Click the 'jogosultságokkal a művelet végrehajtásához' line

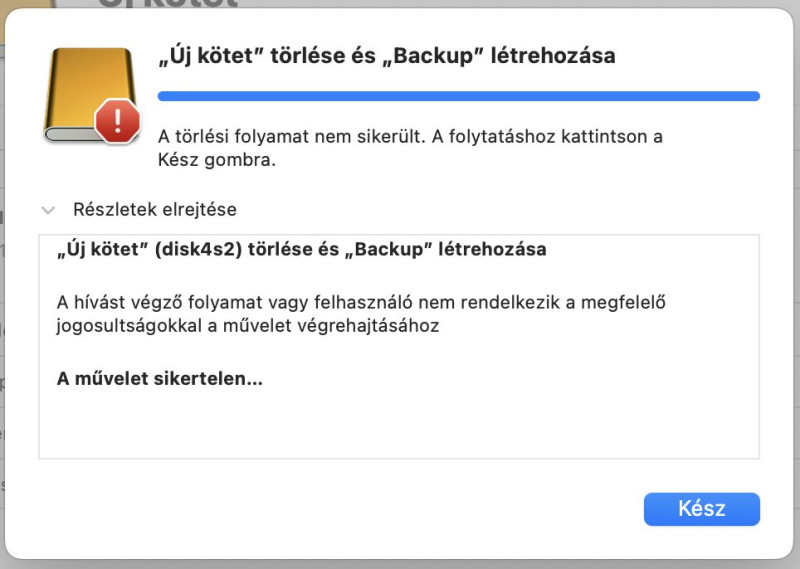[x=248, y=326]
